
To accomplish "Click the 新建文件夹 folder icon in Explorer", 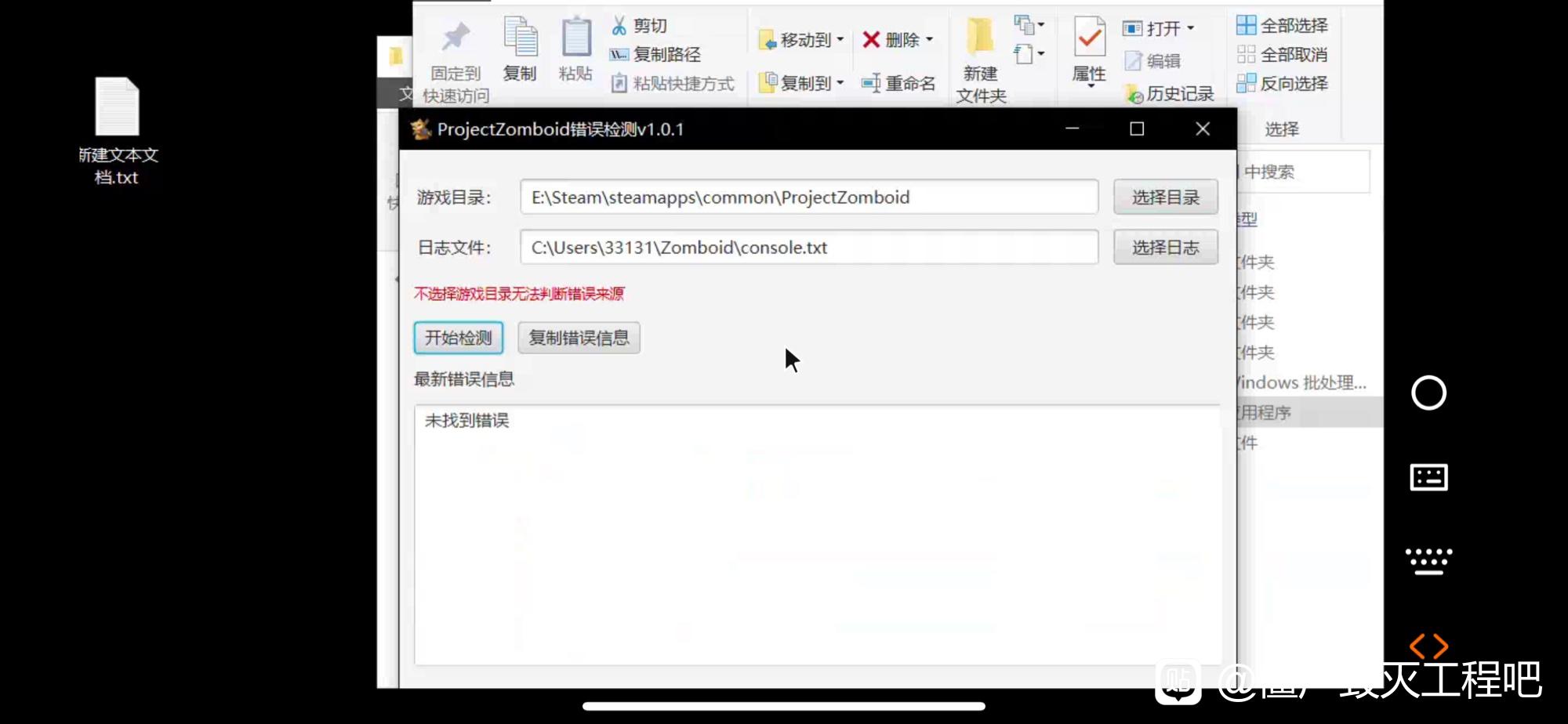I will point(980,36).
